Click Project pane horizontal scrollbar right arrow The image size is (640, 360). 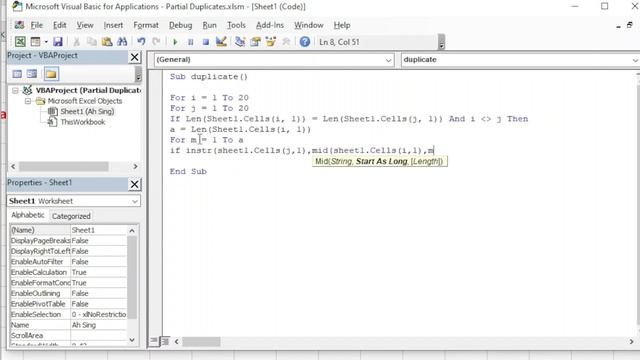point(136,167)
